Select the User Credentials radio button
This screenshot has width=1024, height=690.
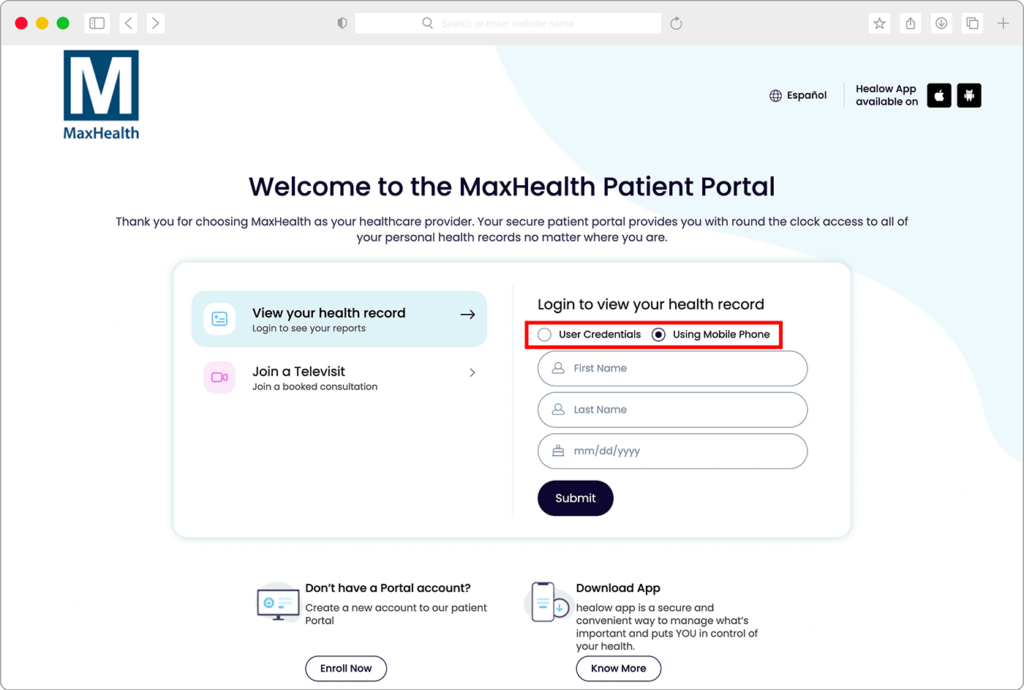click(543, 334)
